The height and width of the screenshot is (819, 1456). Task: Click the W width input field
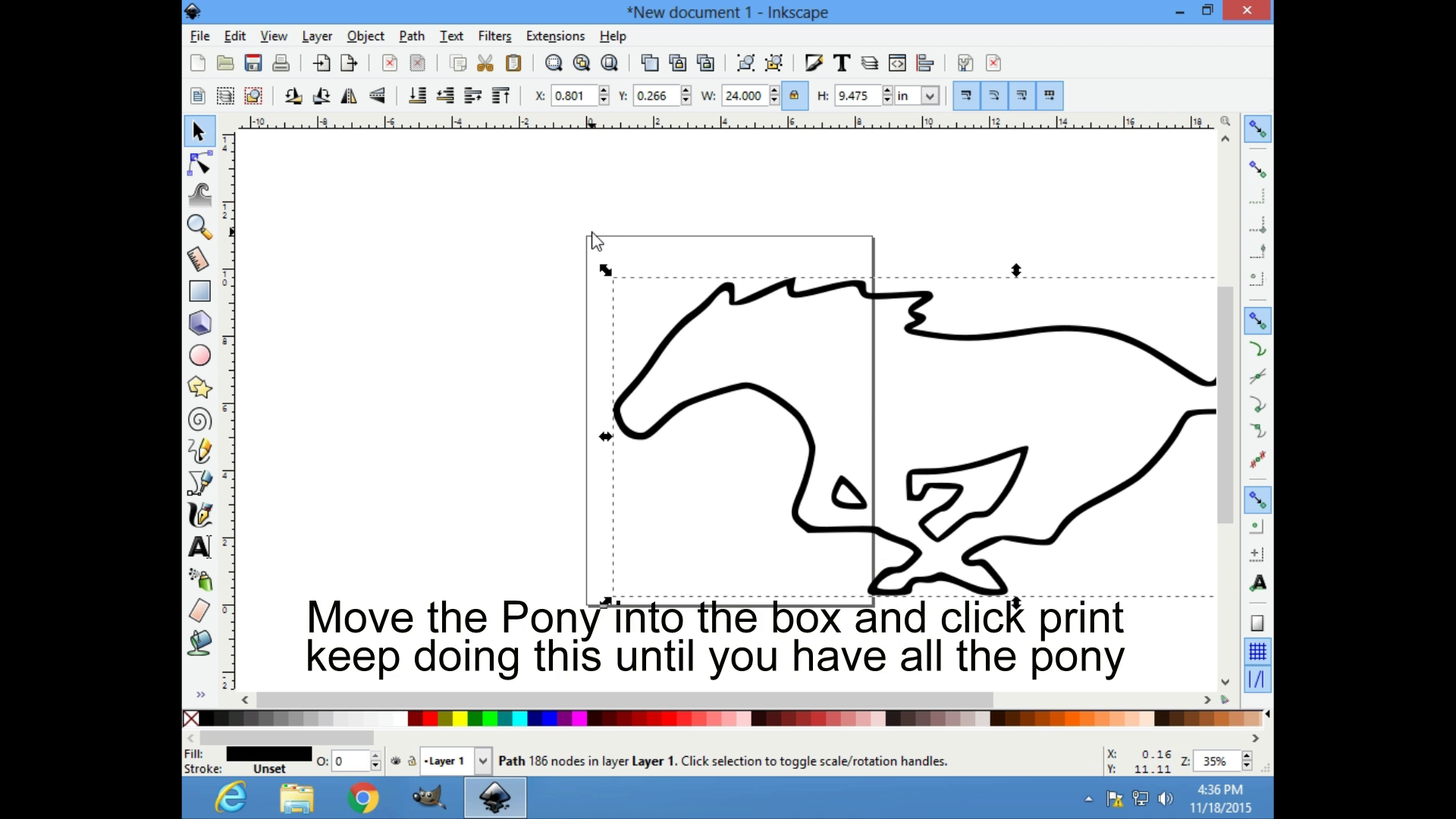point(744,96)
